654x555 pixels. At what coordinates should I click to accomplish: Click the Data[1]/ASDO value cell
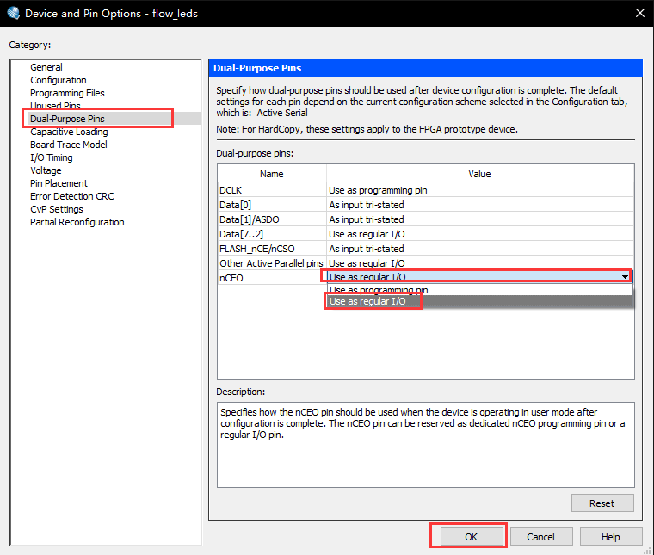480,219
